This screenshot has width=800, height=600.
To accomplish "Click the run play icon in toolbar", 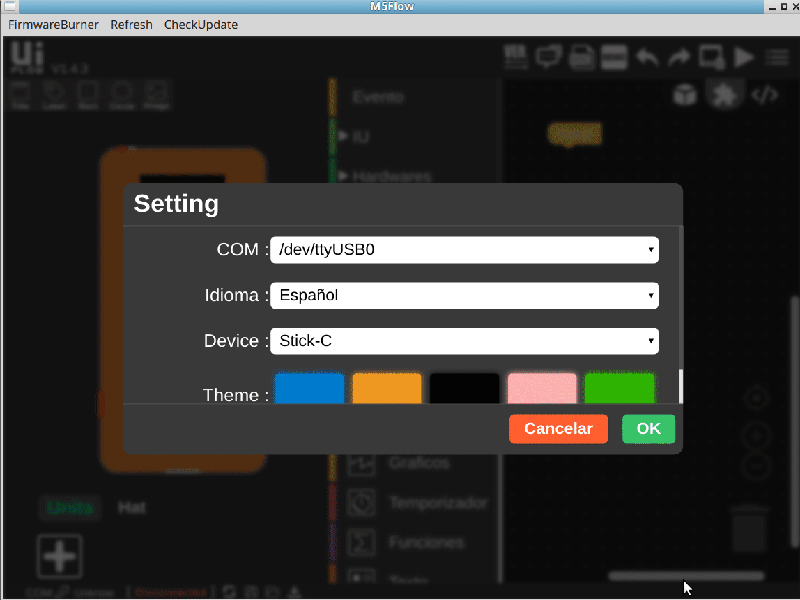I will pyautogui.click(x=744, y=57).
